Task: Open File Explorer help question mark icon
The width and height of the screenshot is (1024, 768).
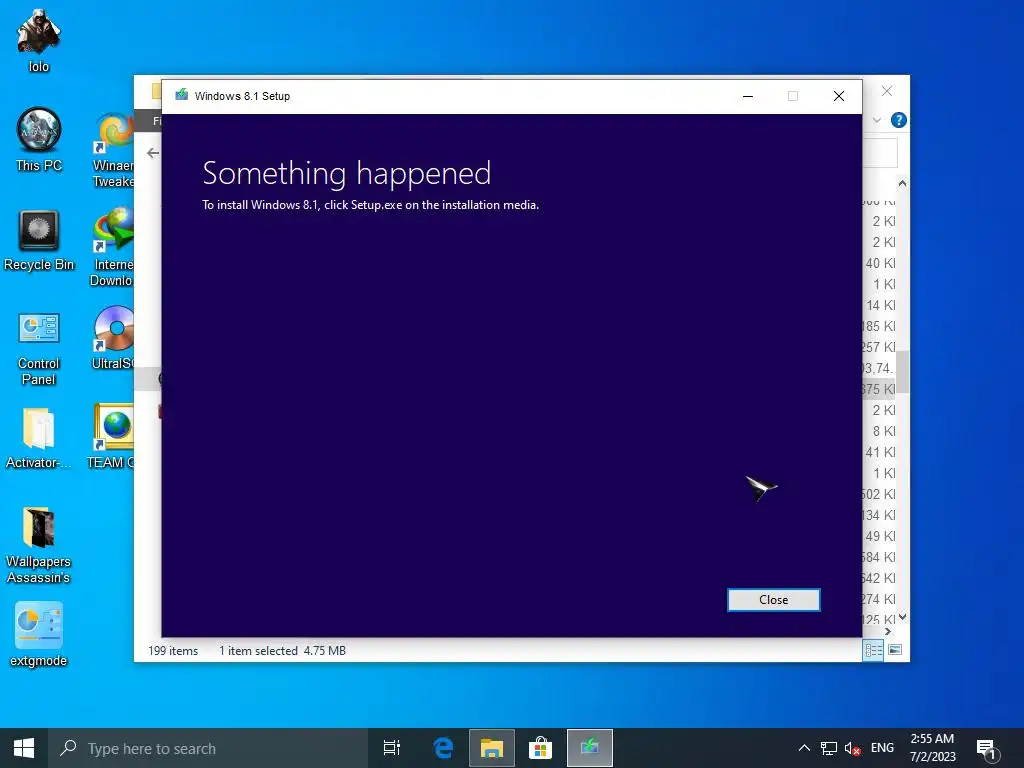Action: click(x=899, y=120)
